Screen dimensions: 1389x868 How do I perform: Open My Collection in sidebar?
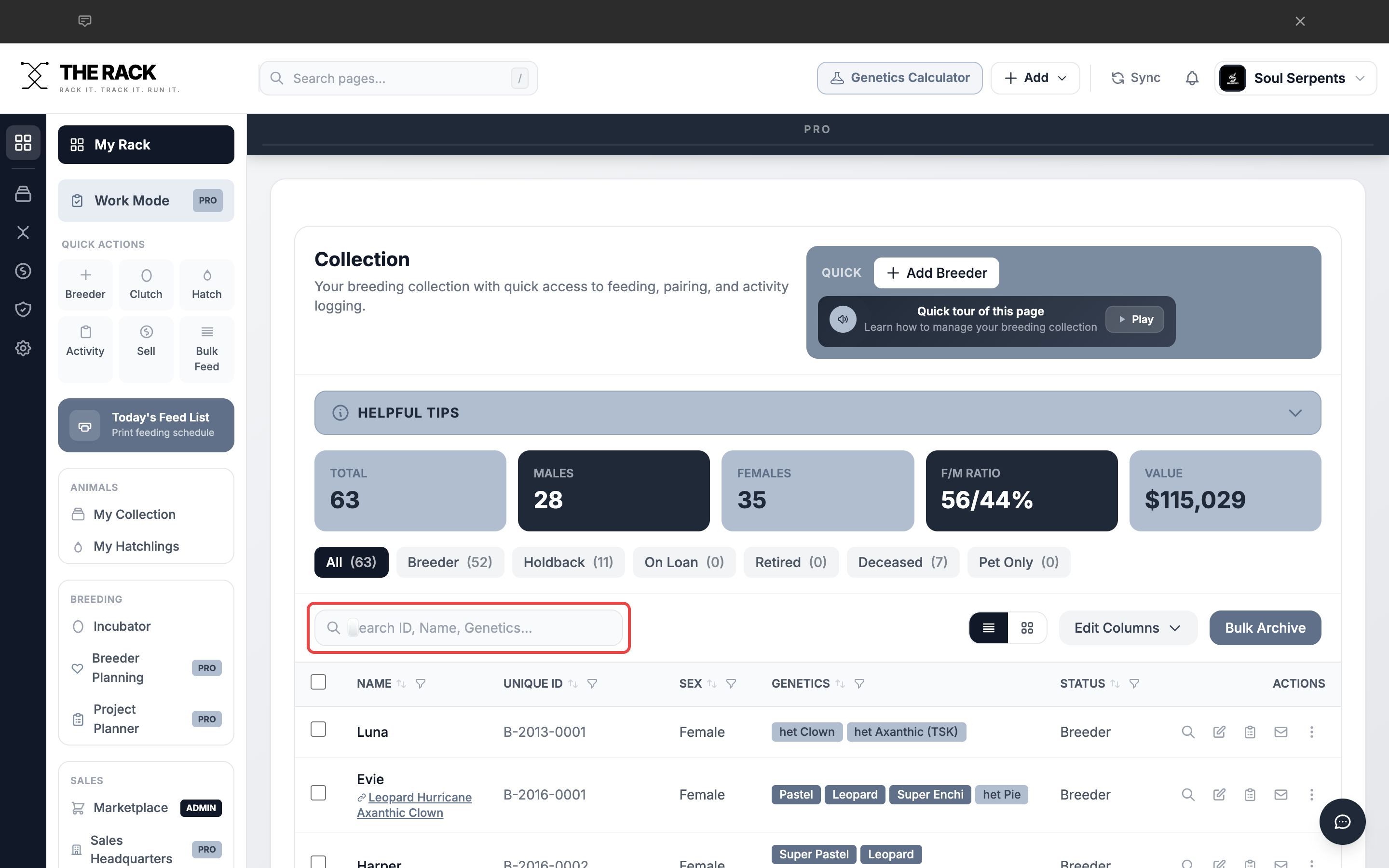click(146, 515)
